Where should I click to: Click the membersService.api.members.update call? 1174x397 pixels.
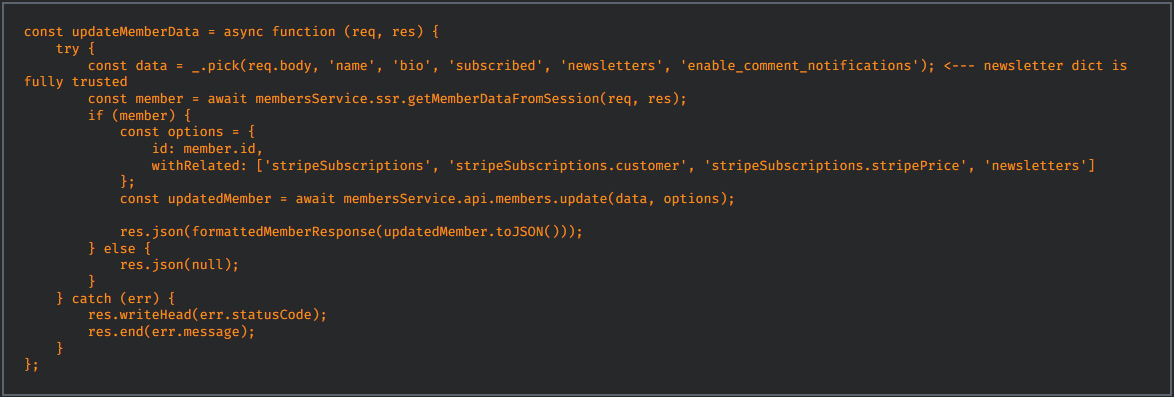539,198
